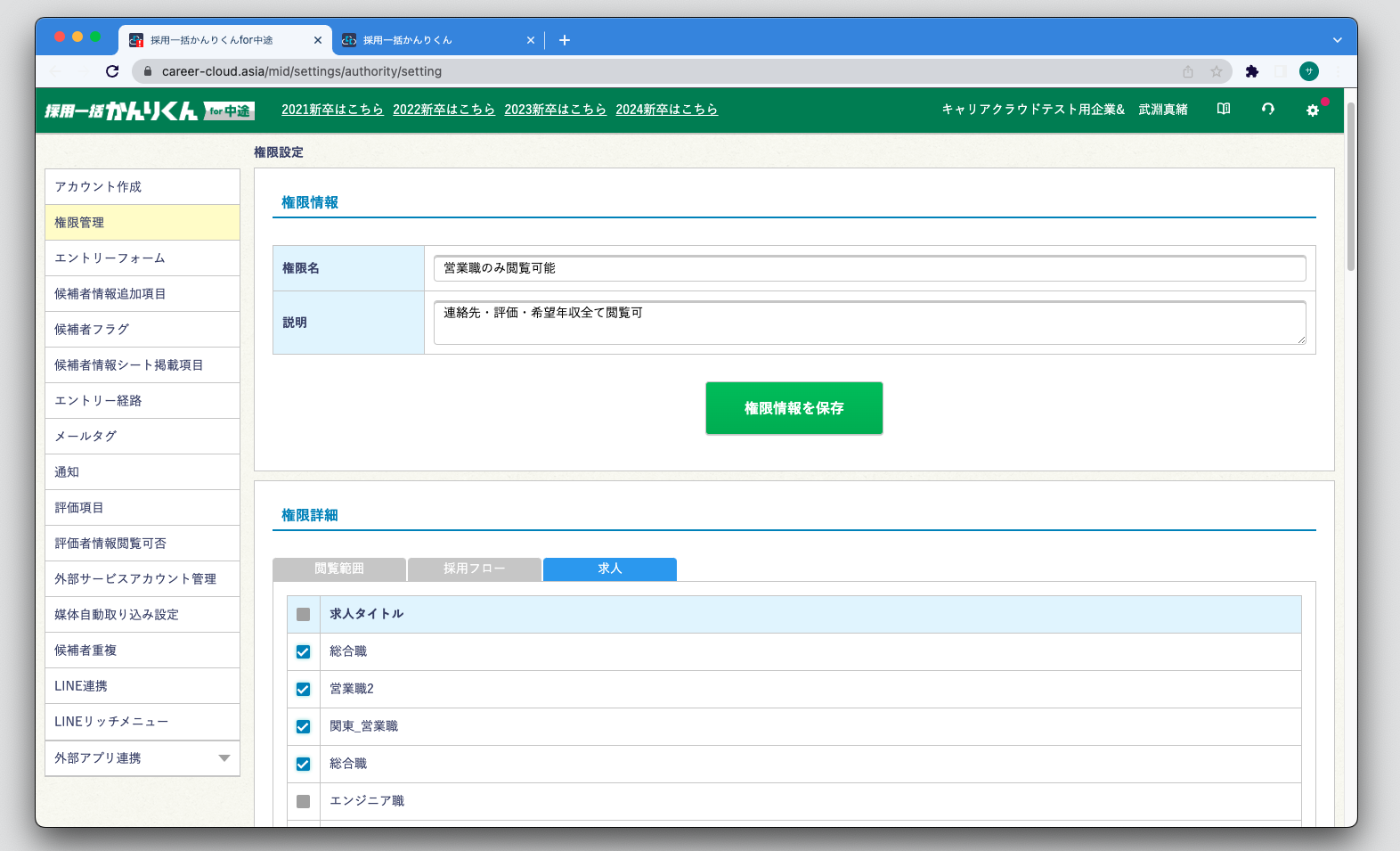Screen dimensions: 1400x851
Task: Close the 採用一括かんりくんfor中途 tab
Action: point(318,40)
